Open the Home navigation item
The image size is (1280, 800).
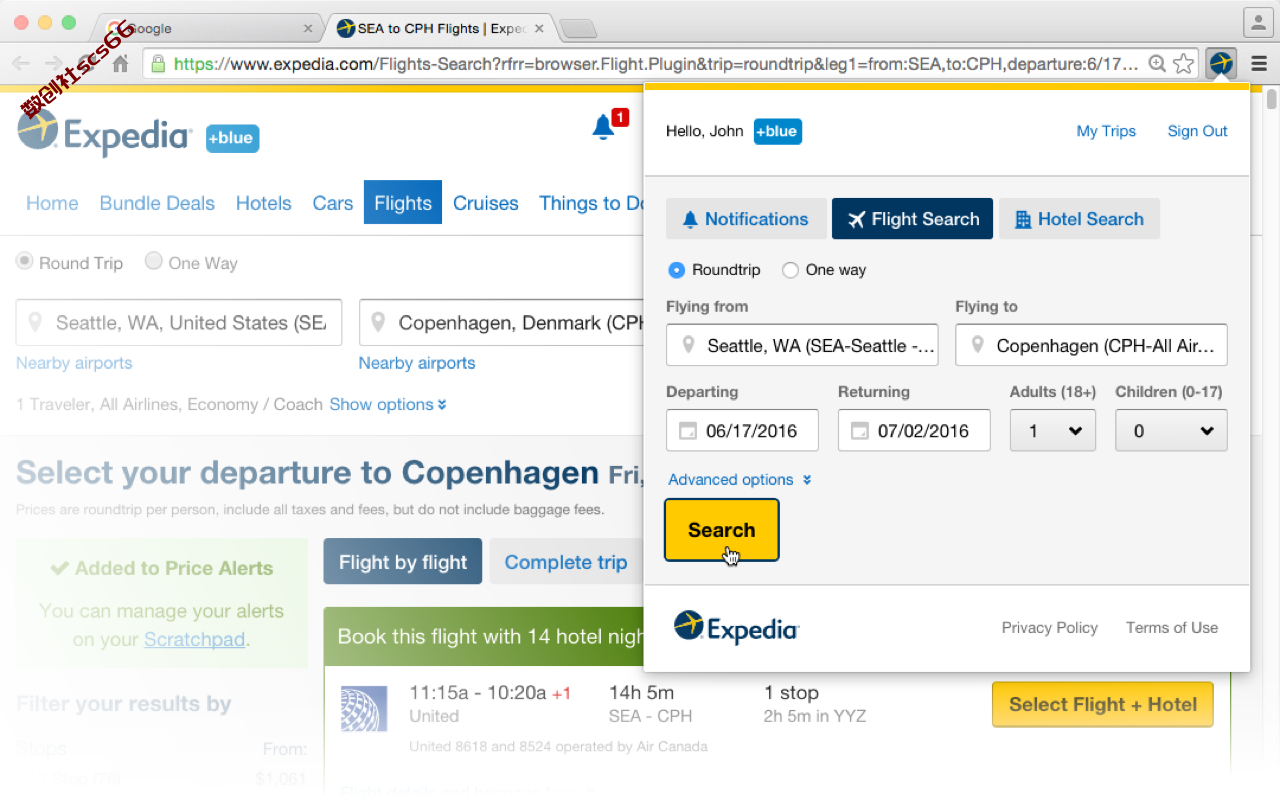click(x=52, y=203)
